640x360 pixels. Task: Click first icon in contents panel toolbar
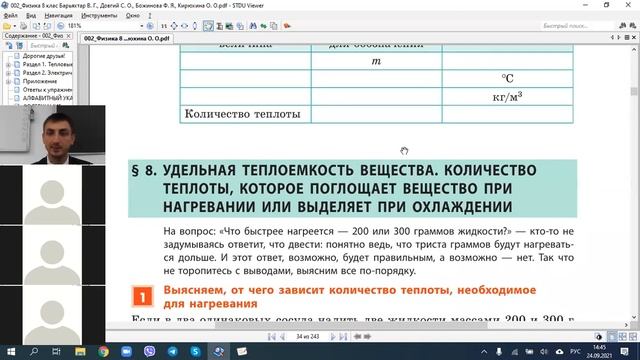[9, 46]
